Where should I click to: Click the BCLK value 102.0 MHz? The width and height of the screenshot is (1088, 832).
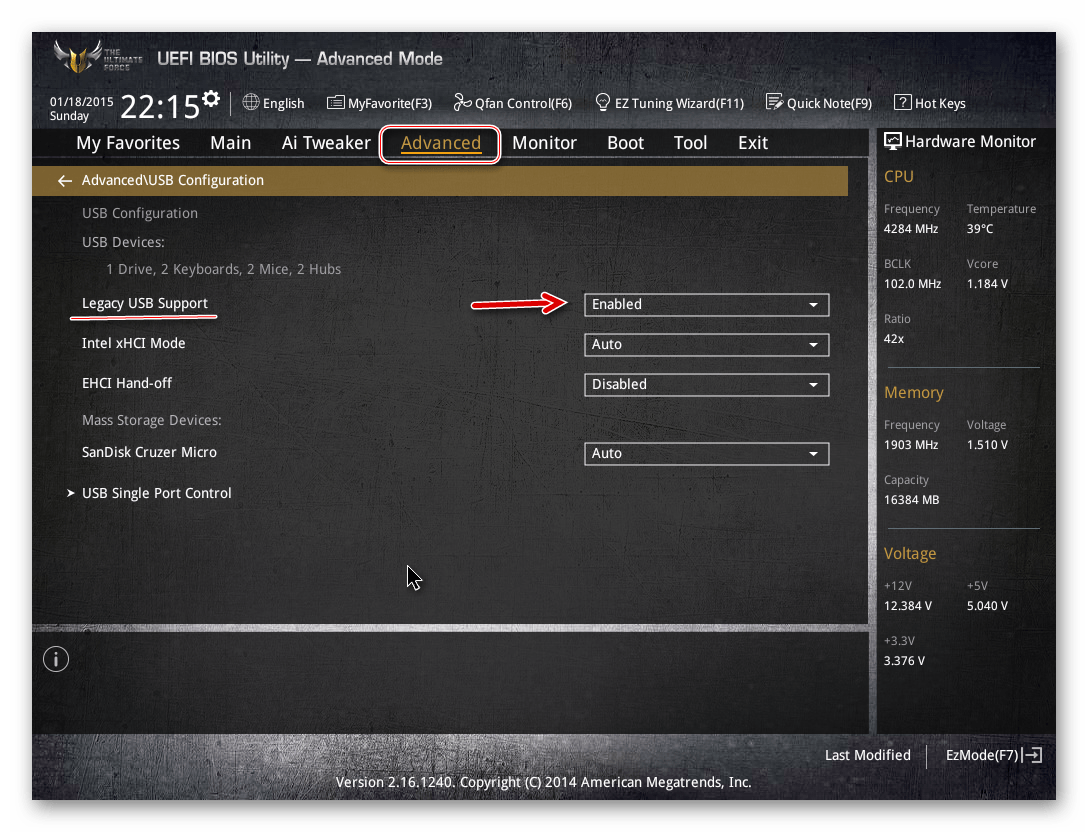[x=912, y=284]
